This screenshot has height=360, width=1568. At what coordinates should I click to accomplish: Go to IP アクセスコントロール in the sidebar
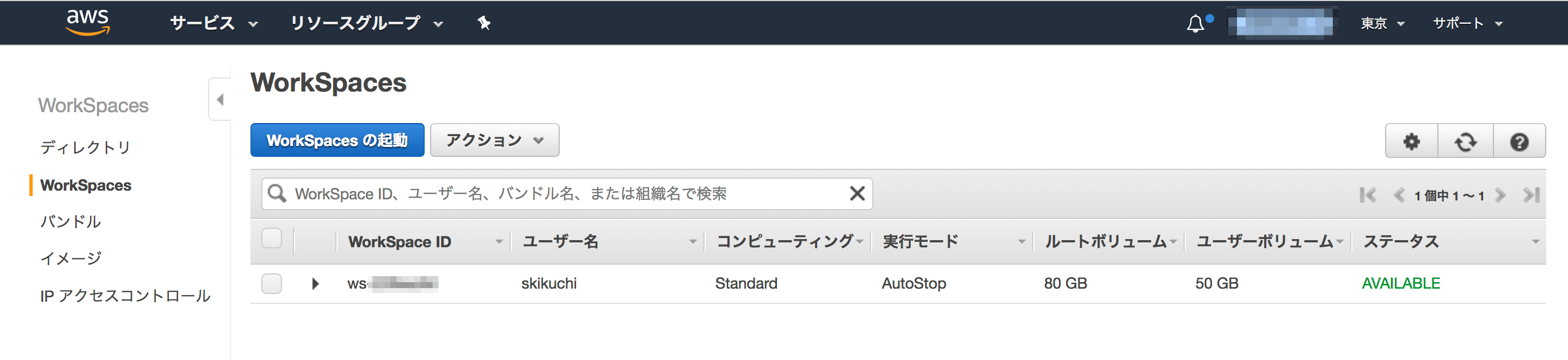[125, 295]
